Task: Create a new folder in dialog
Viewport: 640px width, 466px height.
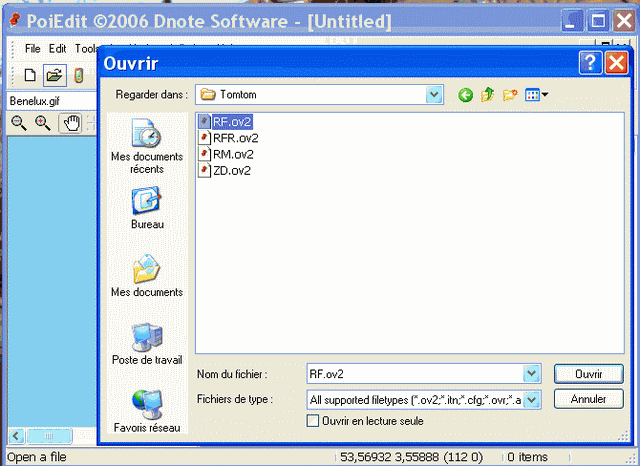Action: [510, 95]
